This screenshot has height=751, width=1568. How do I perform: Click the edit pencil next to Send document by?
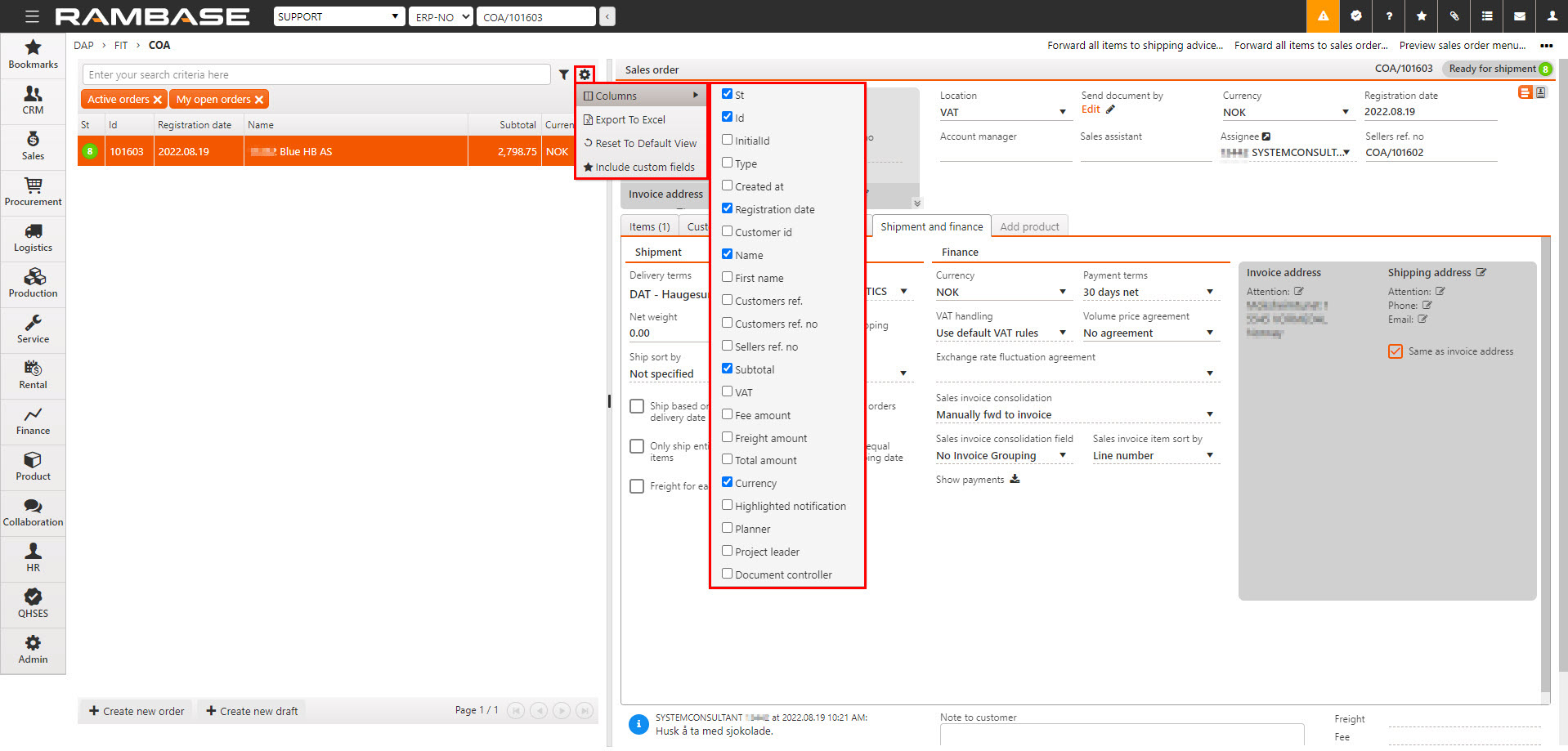1110,109
